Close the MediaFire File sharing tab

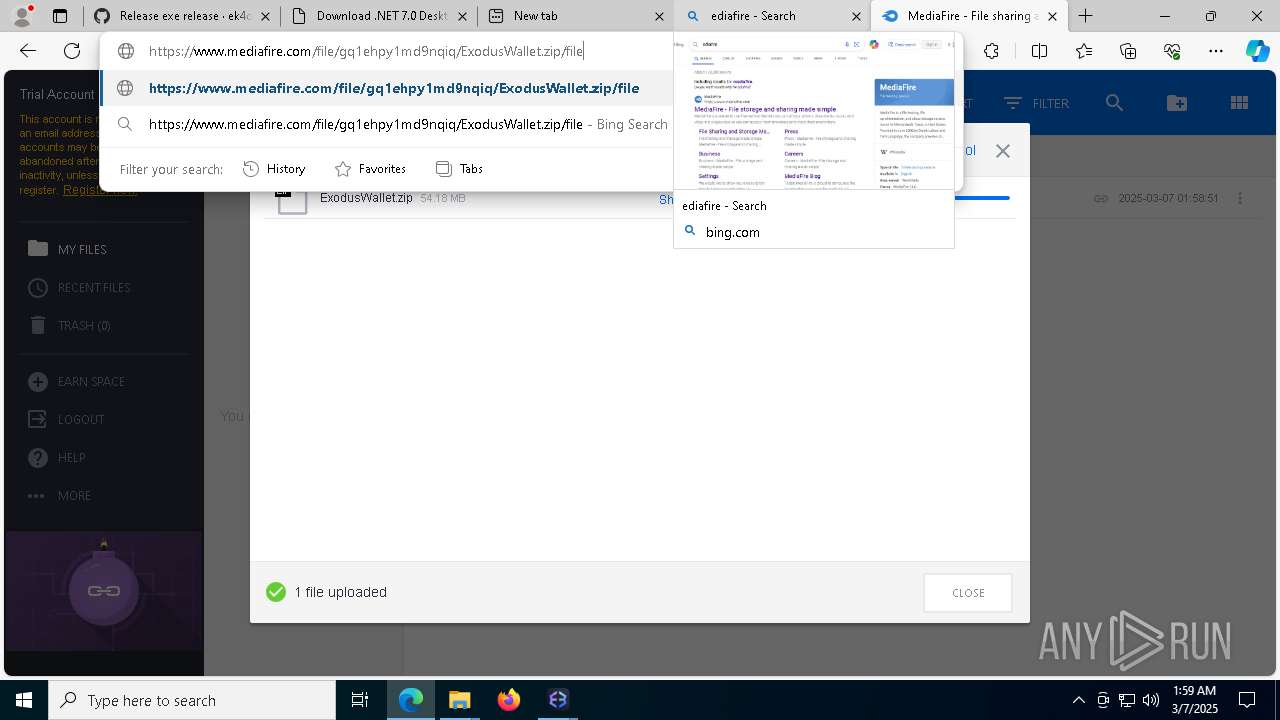click(1052, 16)
